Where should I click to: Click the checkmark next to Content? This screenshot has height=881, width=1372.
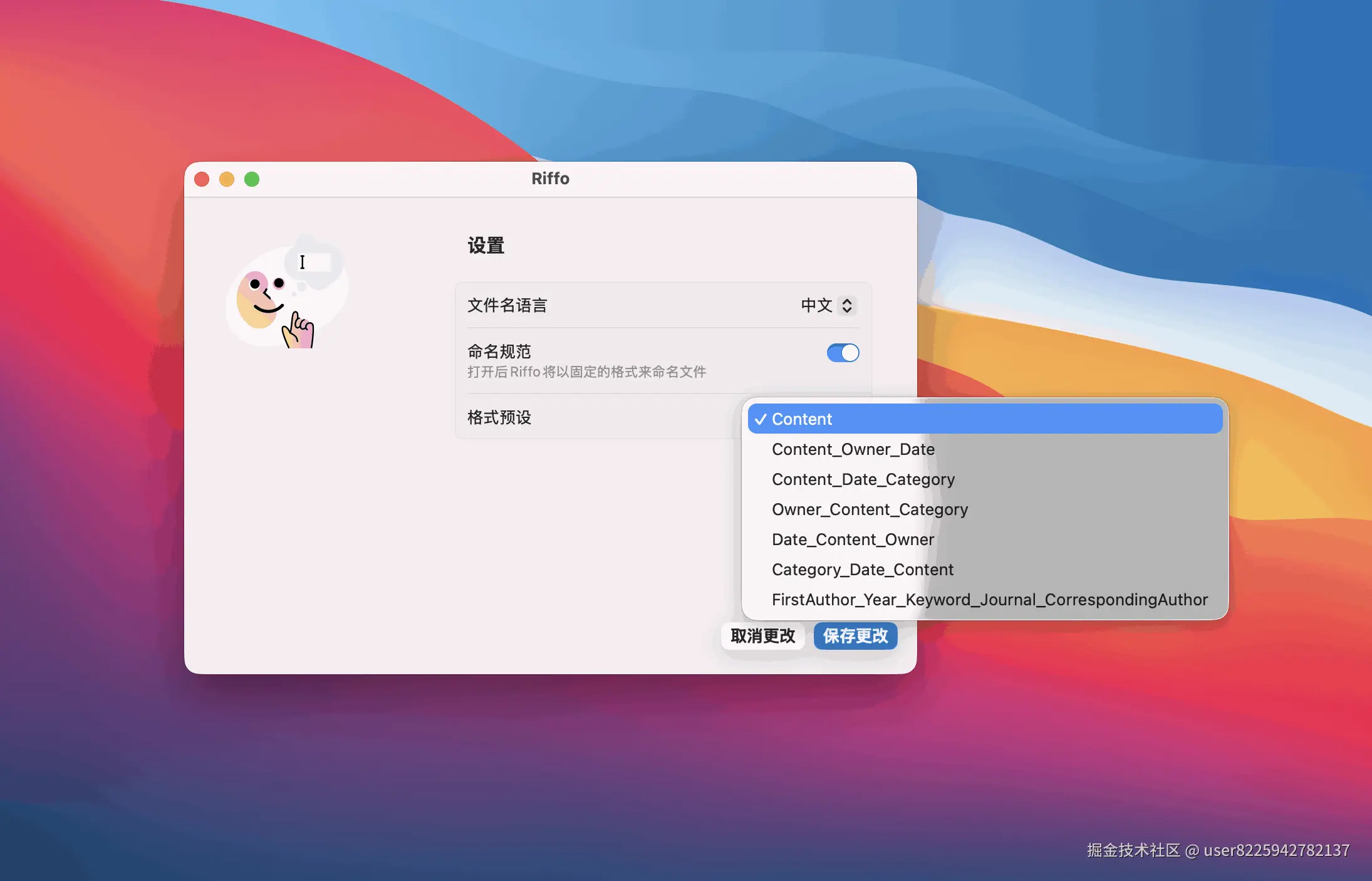tap(761, 419)
